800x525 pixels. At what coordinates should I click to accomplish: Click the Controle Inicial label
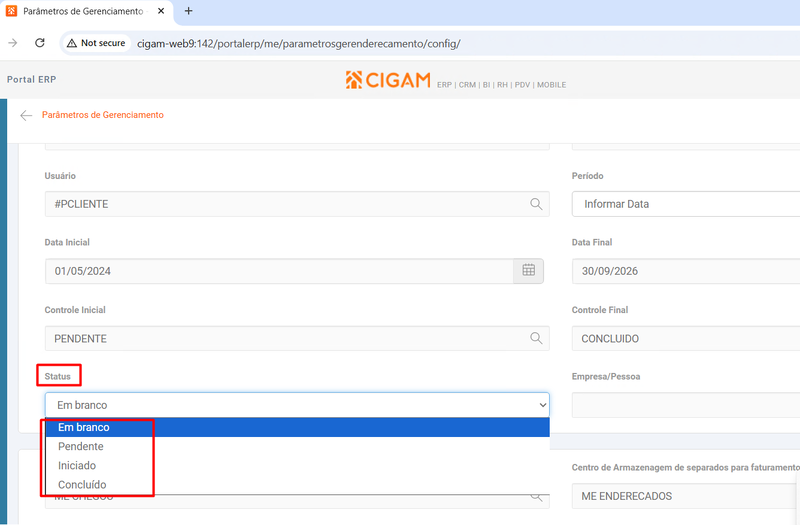[75, 310]
